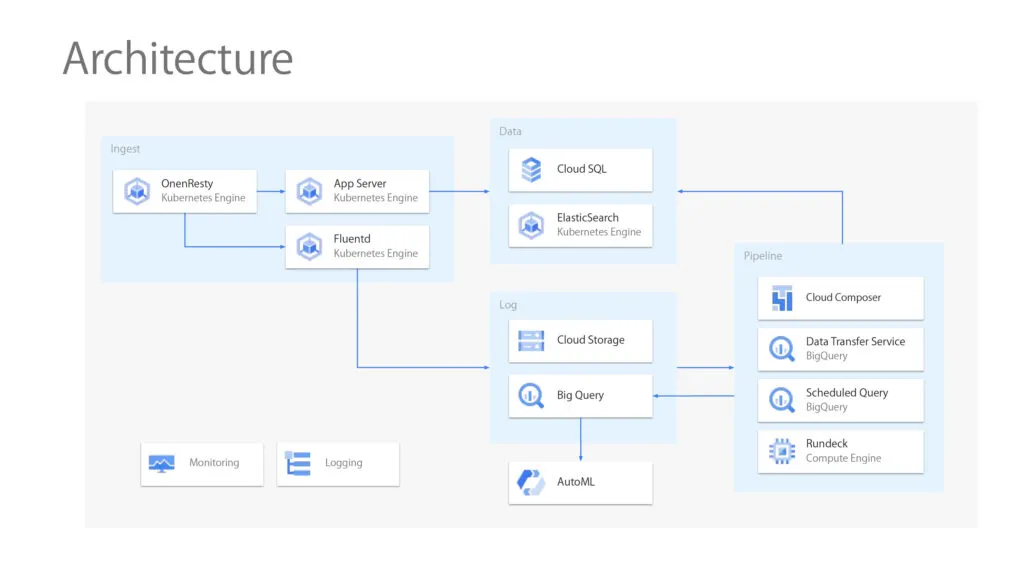This screenshot has width=1024, height=576.
Task: Click "Kubernetes Engine" subtitle under Fluentd
Action: click(376, 253)
